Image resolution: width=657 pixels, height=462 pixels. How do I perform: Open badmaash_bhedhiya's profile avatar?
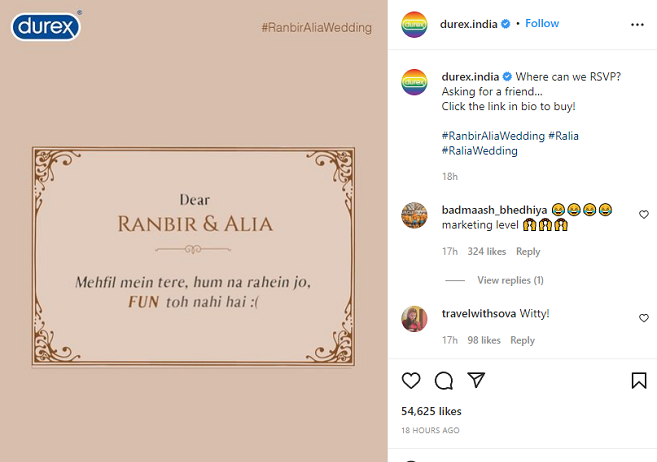(414, 215)
